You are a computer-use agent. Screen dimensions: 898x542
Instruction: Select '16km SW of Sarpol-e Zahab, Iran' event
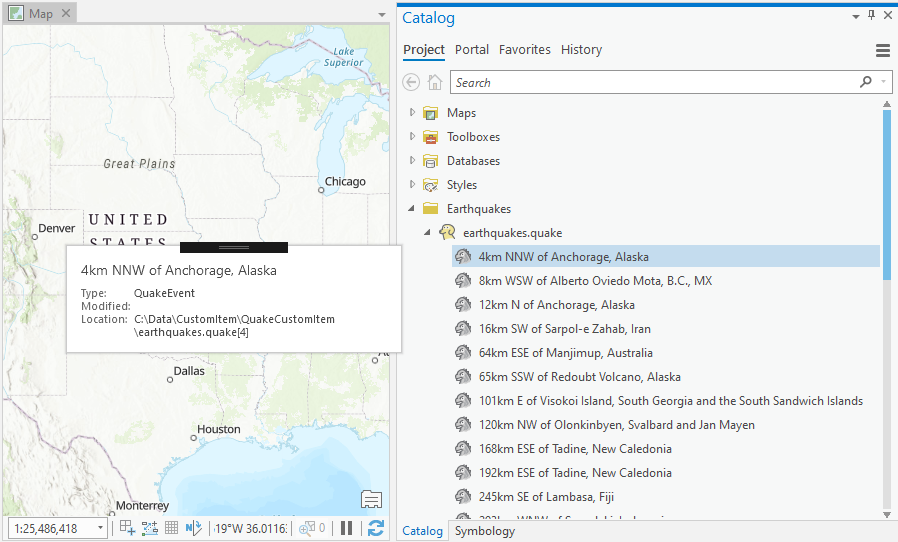(565, 329)
